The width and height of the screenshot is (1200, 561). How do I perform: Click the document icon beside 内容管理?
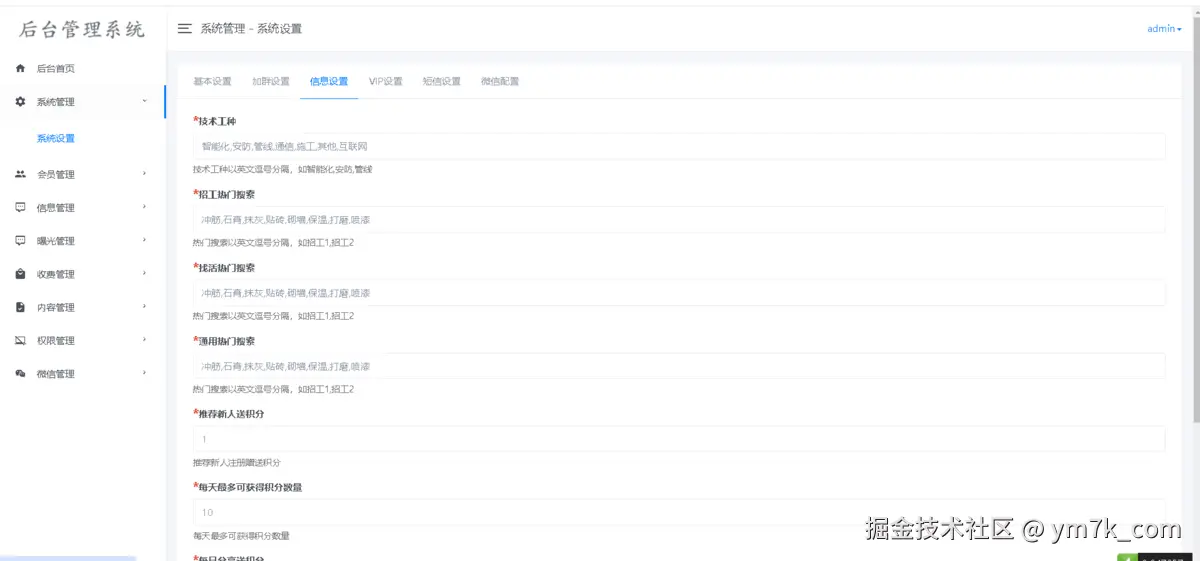coord(20,307)
